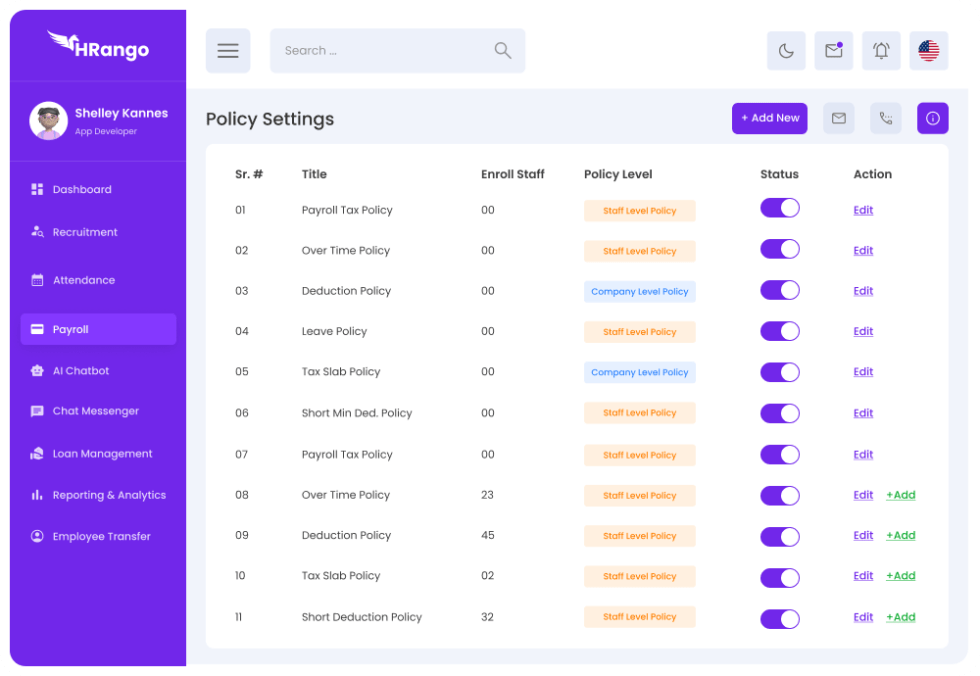Toggle Short Deduction Policy status switch

point(780,618)
